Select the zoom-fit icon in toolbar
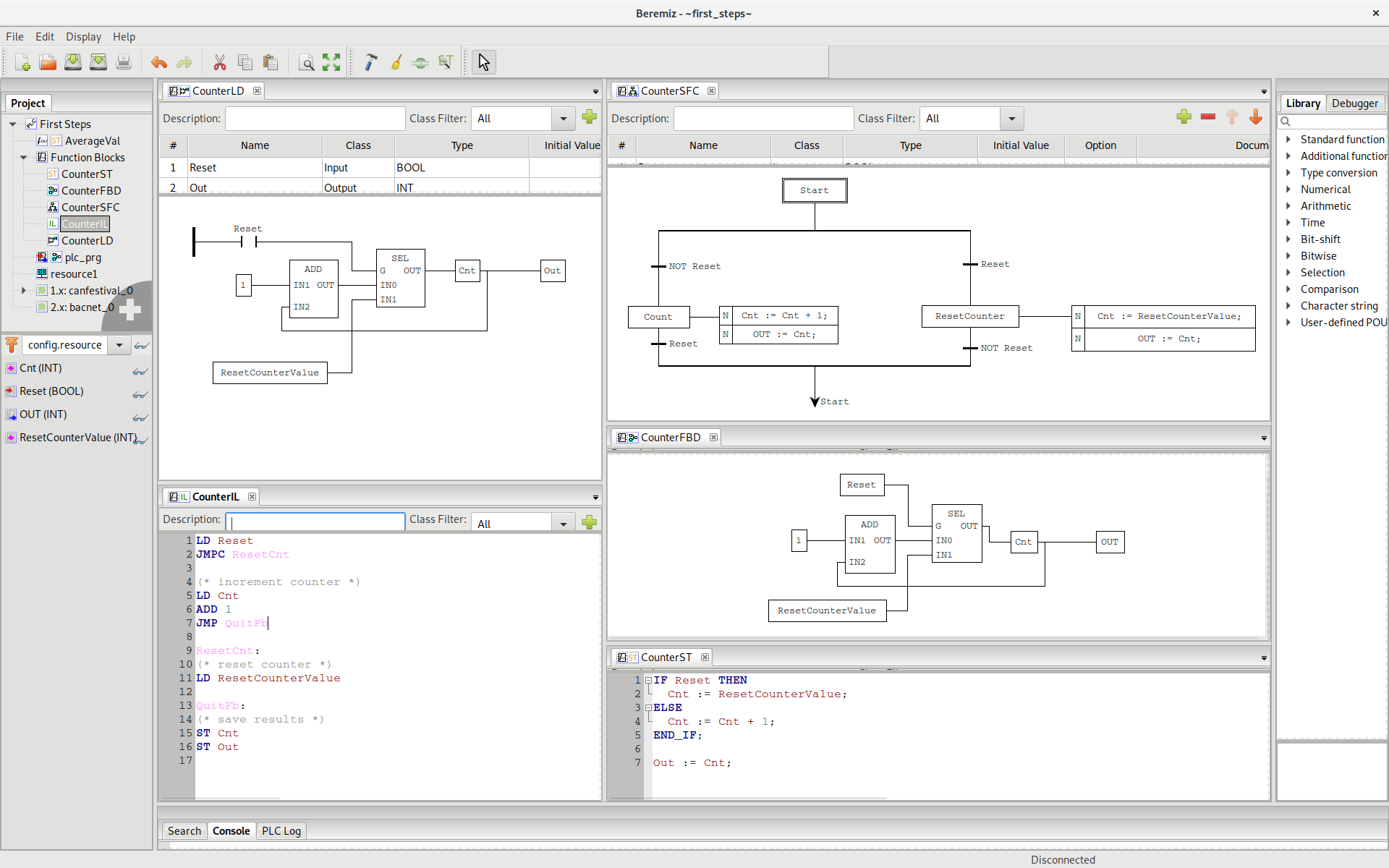The image size is (1389, 868). (332, 62)
